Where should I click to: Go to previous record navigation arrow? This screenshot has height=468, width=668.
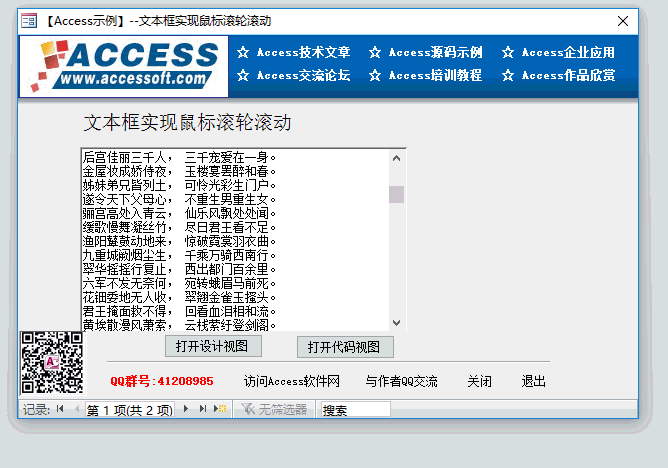pos(77,409)
